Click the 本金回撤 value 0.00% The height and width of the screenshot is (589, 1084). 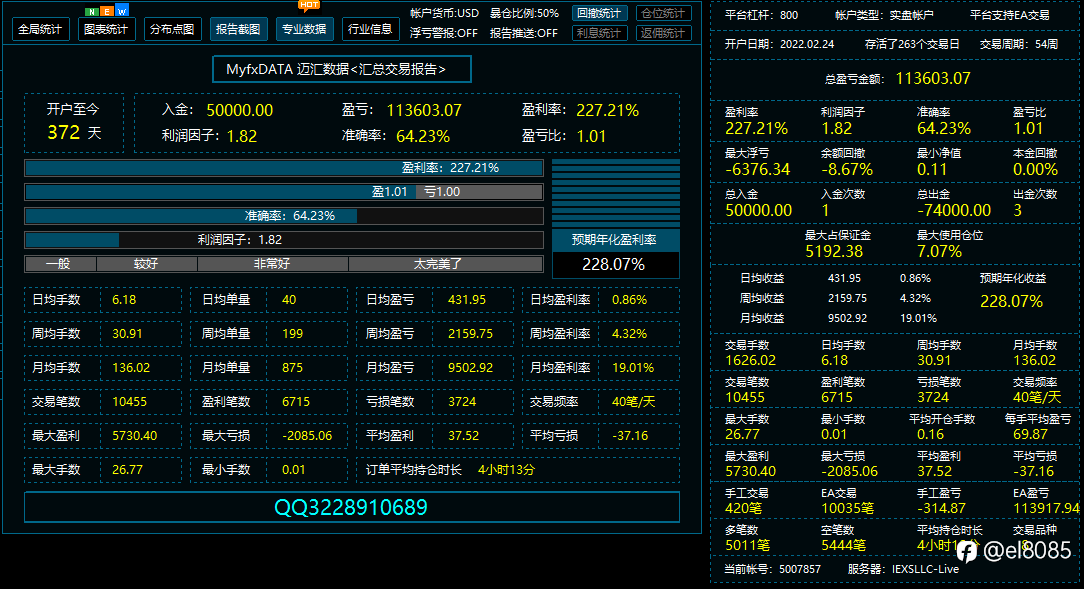1035,169
